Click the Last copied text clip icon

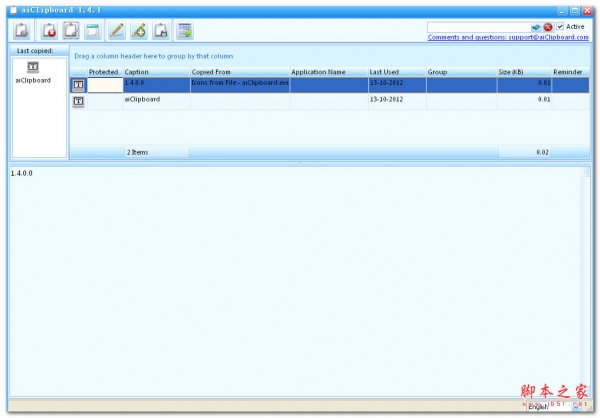[x=33, y=67]
